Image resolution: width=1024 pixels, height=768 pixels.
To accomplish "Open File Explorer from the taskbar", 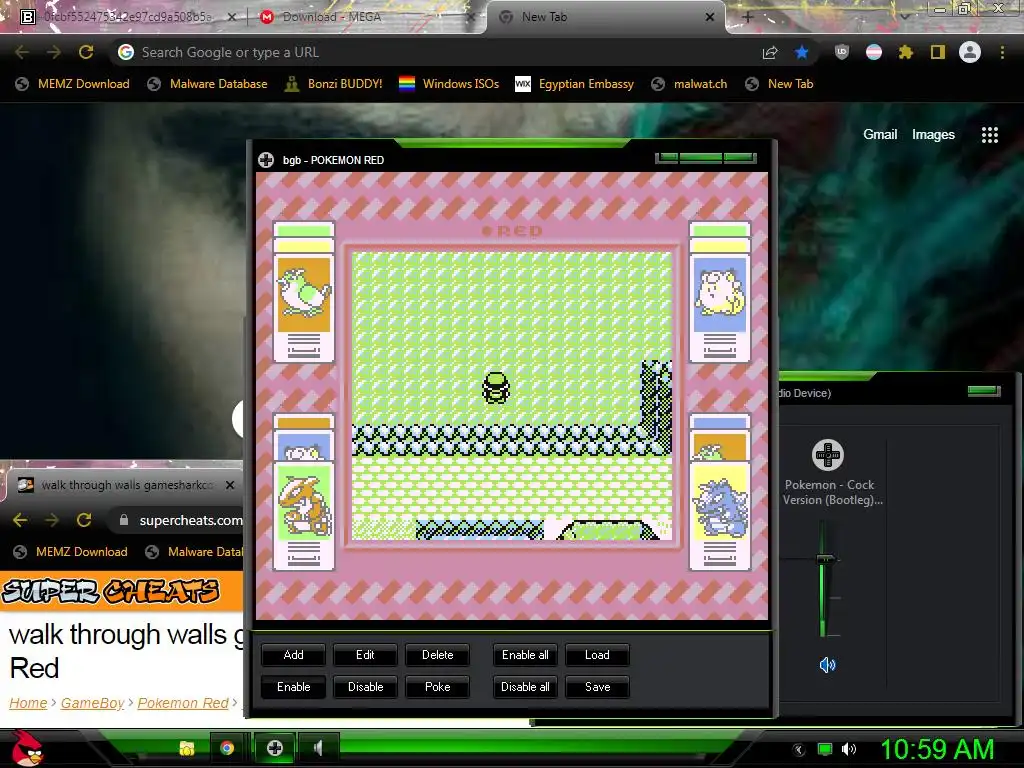I will (187, 748).
